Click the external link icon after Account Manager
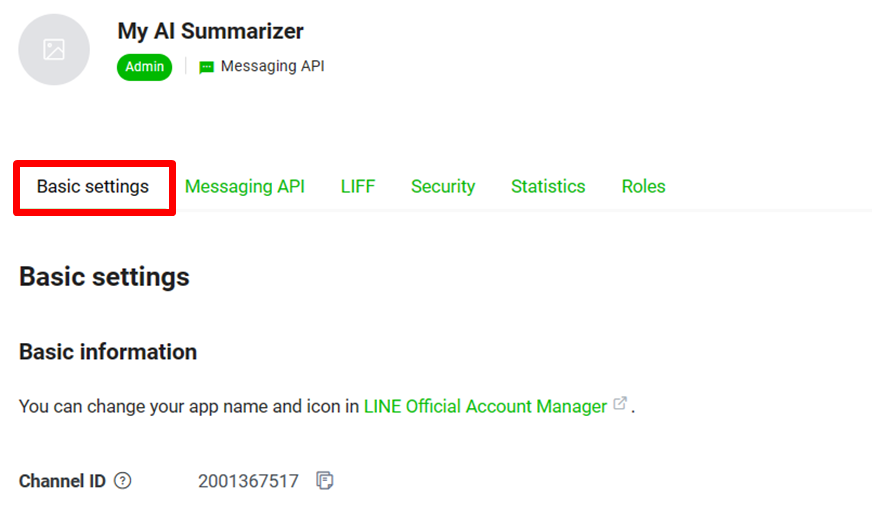This screenshot has width=895, height=519. point(620,404)
